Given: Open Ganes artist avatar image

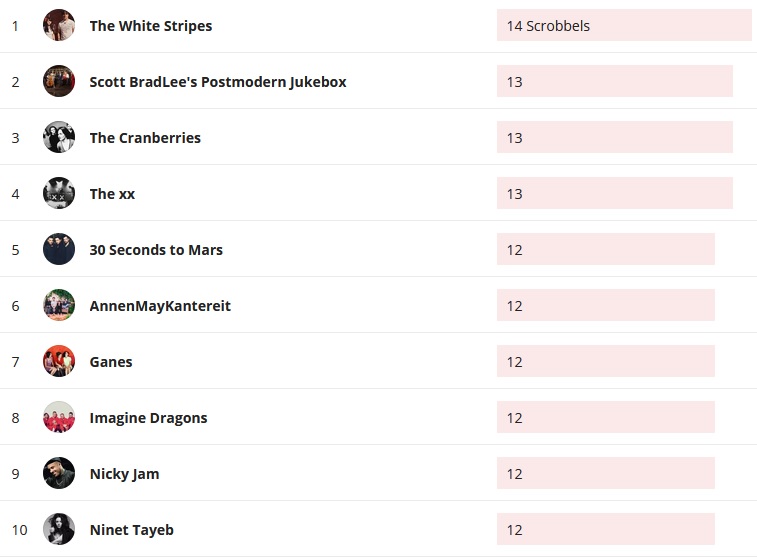Looking at the screenshot, I should 59,362.
